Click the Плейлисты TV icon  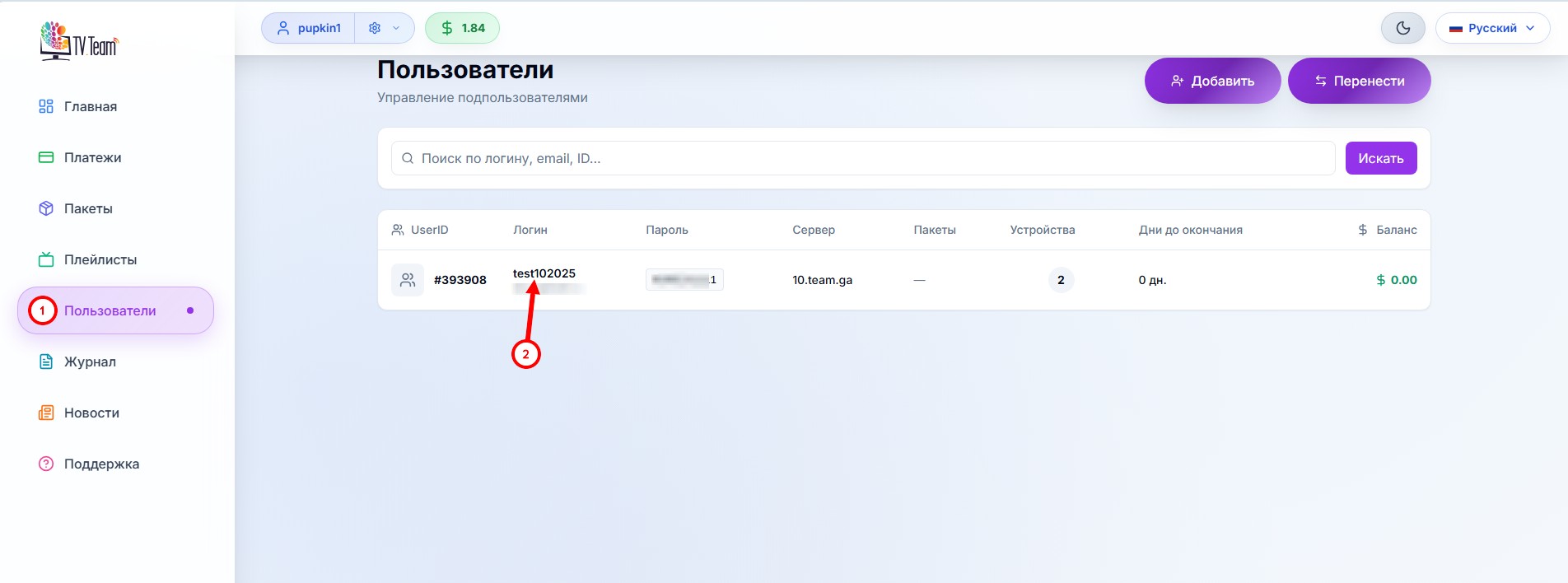click(46, 259)
